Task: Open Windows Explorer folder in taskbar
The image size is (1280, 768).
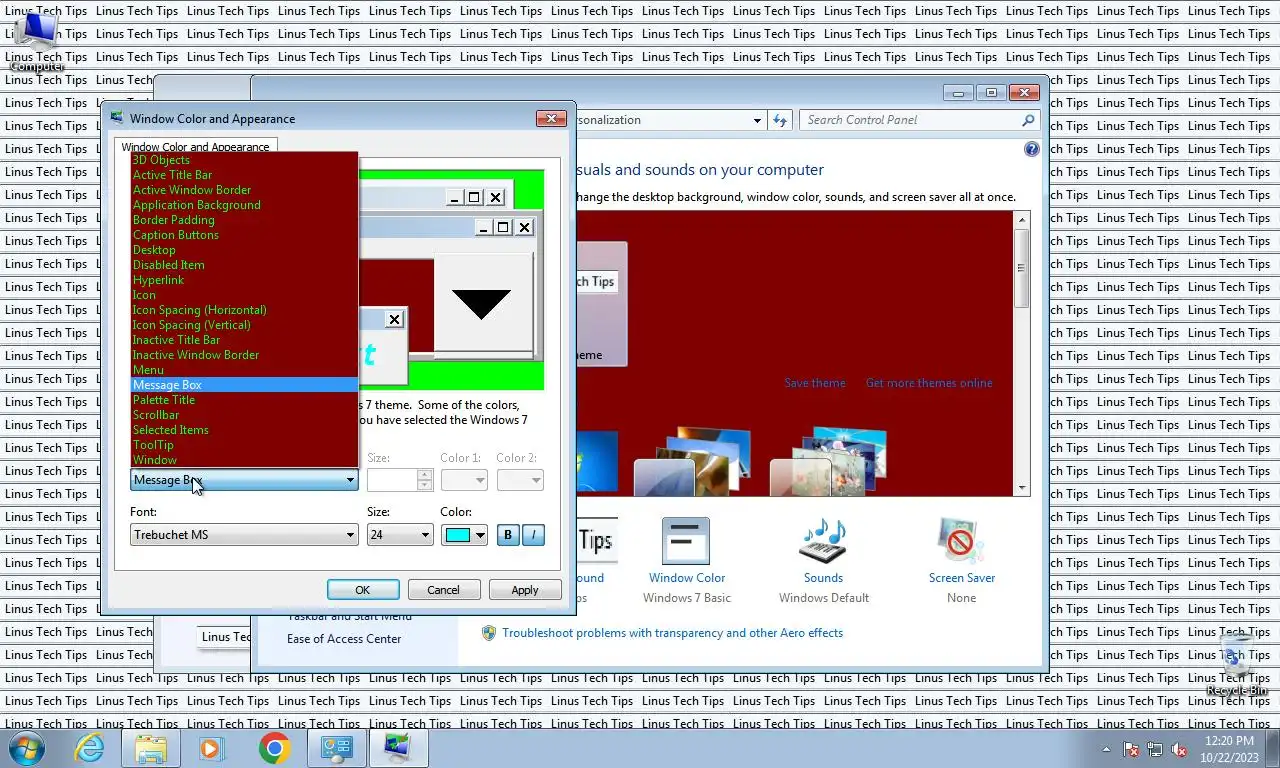Action: pyautogui.click(x=151, y=748)
